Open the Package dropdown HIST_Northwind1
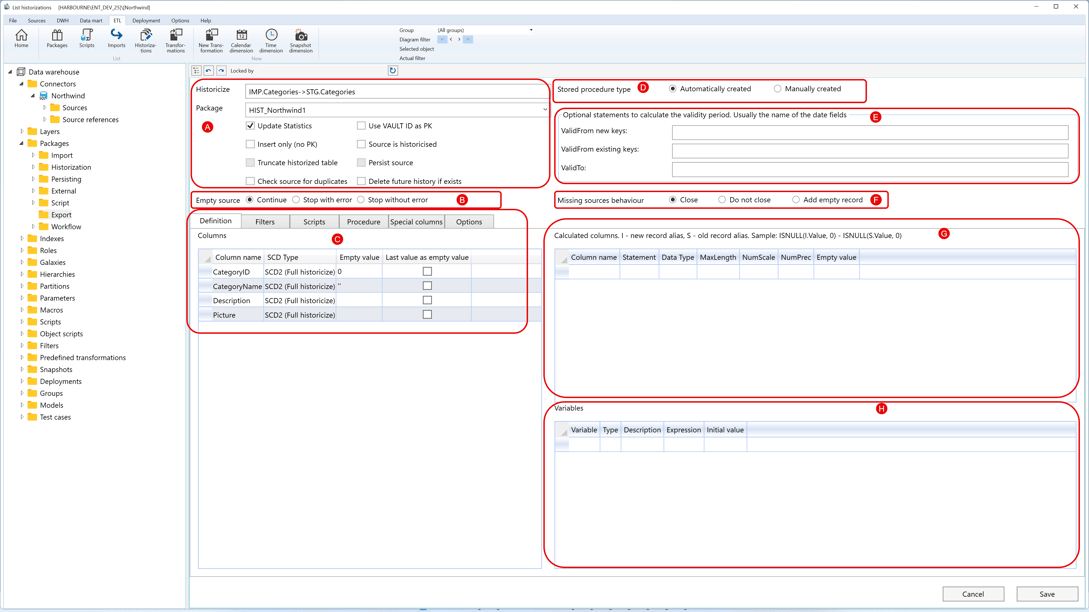 click(x=544, y=110)
